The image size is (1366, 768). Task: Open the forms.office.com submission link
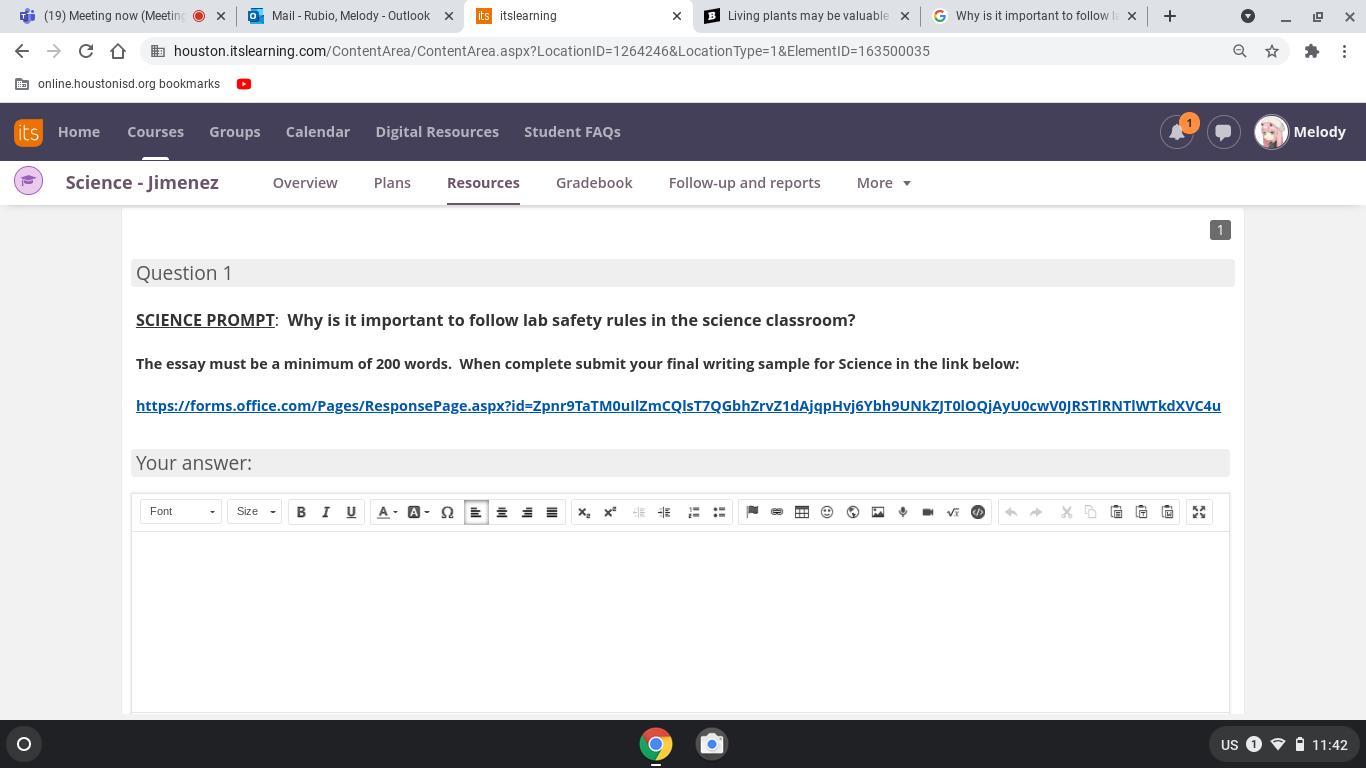678,406
